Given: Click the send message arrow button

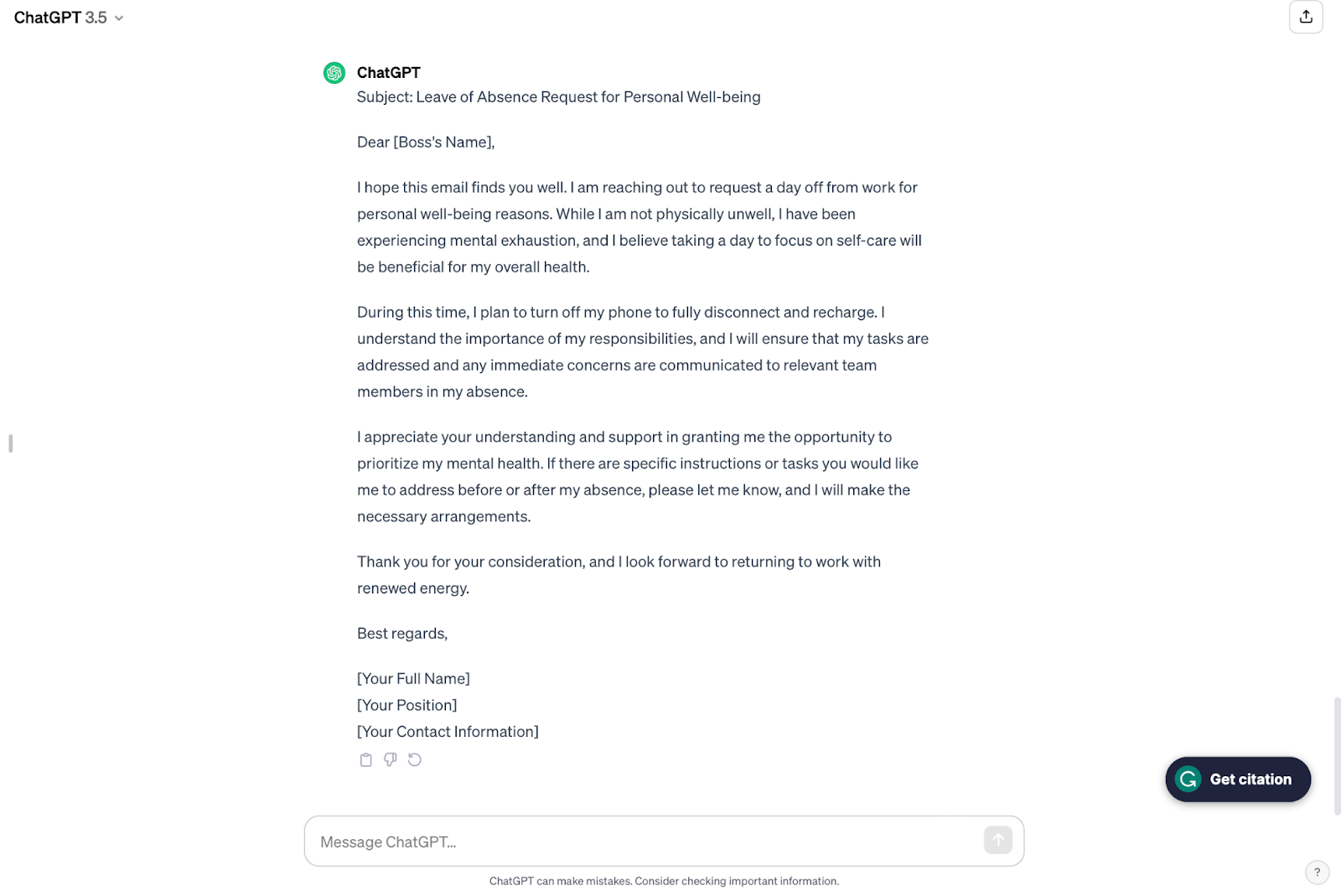Looking at the screenshot, I should pyautogui.click(x=998, y=840).
